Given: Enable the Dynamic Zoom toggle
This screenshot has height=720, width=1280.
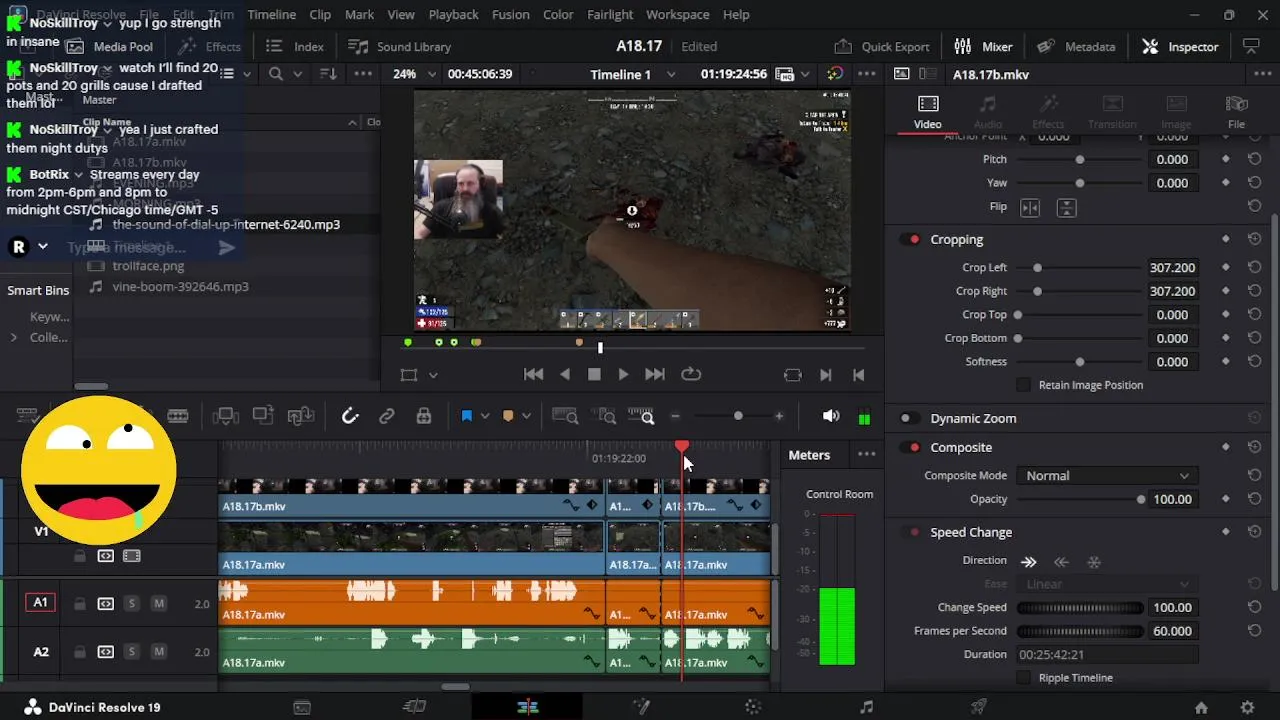Looking at the screenshot, I should point(908,419).
